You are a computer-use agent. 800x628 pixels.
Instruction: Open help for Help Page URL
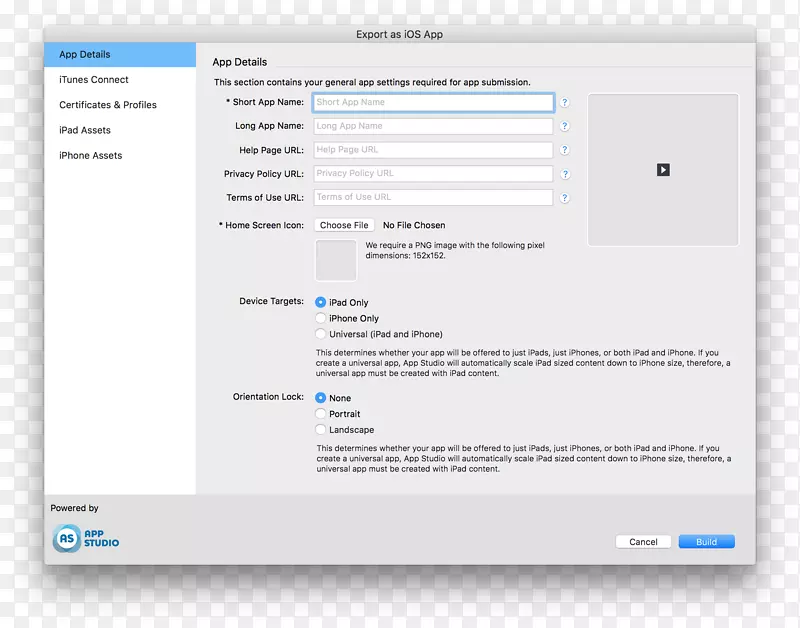pyautogui.click(x=565, y=150)
